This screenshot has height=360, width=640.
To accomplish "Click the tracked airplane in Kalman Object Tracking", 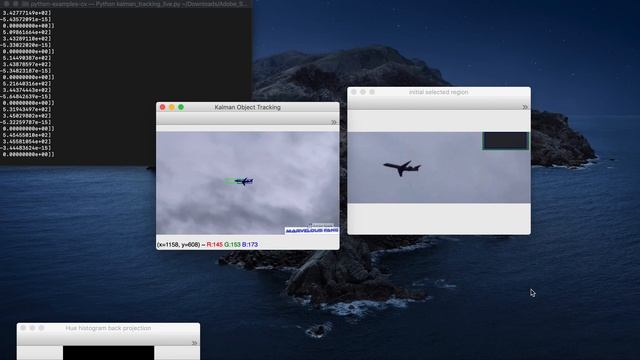I will [x=244, y=181].
